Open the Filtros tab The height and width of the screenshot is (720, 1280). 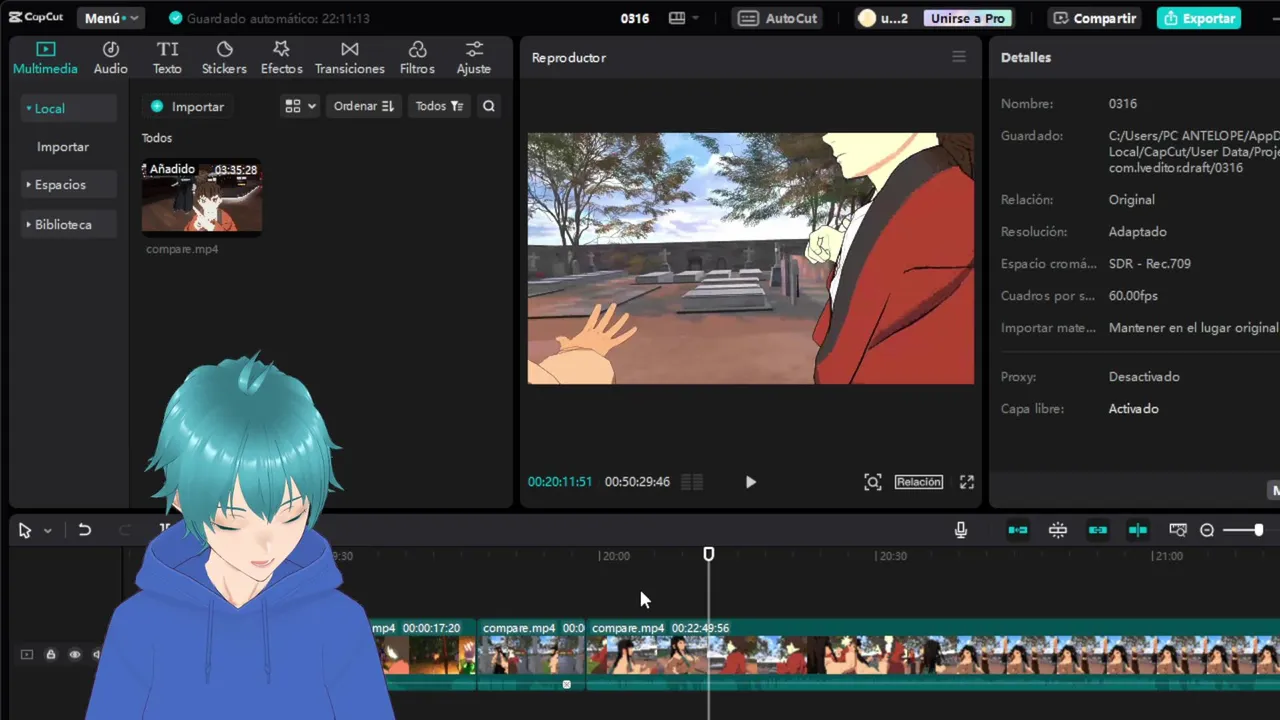pos(417,58)
